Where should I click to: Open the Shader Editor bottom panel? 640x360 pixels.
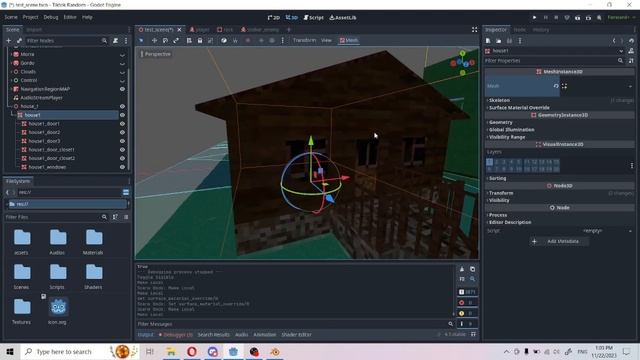click(x=296, y=335)
